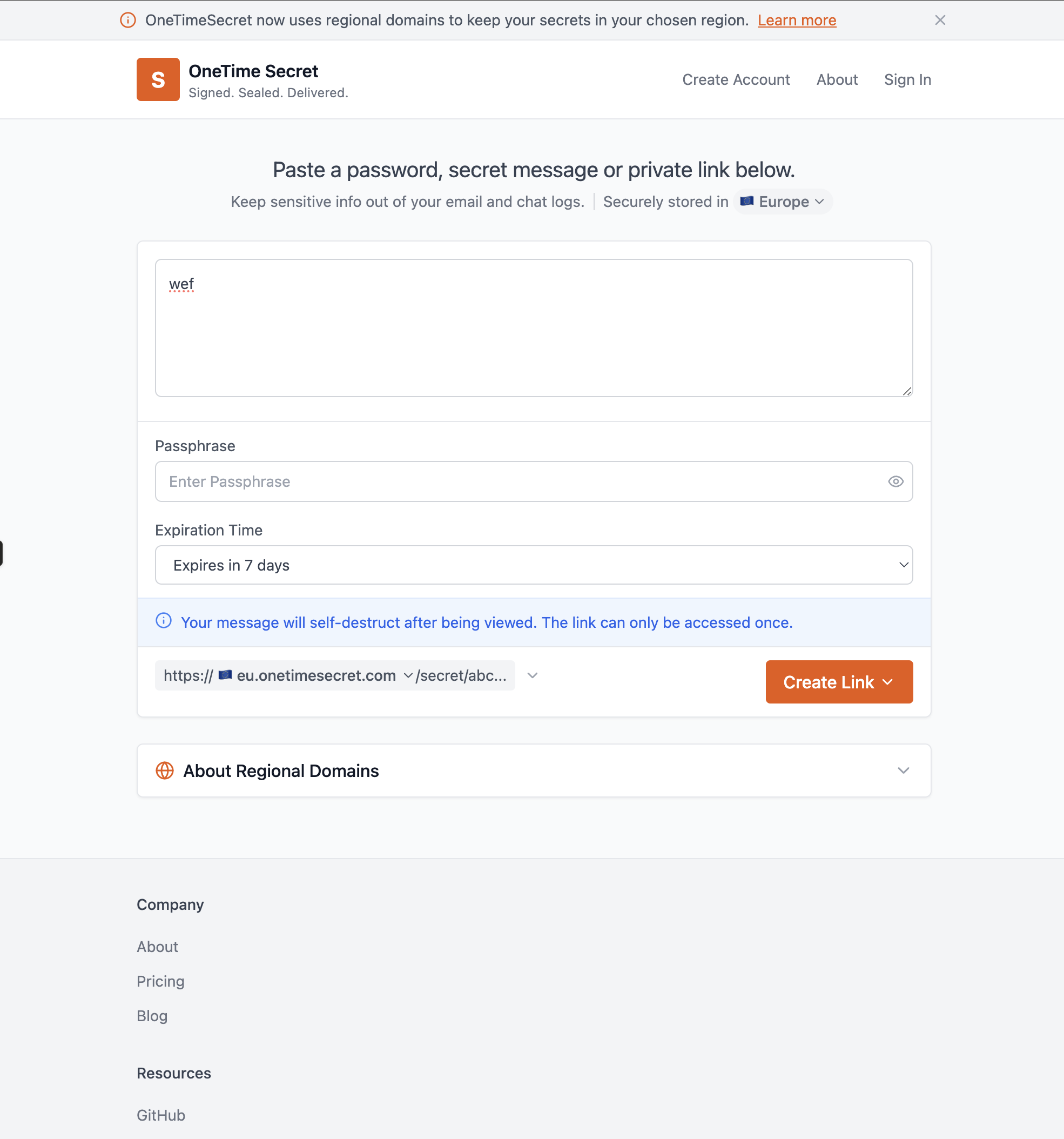Follow the Learn more link
The image size is (1064, 1139).
click(797, 21)
